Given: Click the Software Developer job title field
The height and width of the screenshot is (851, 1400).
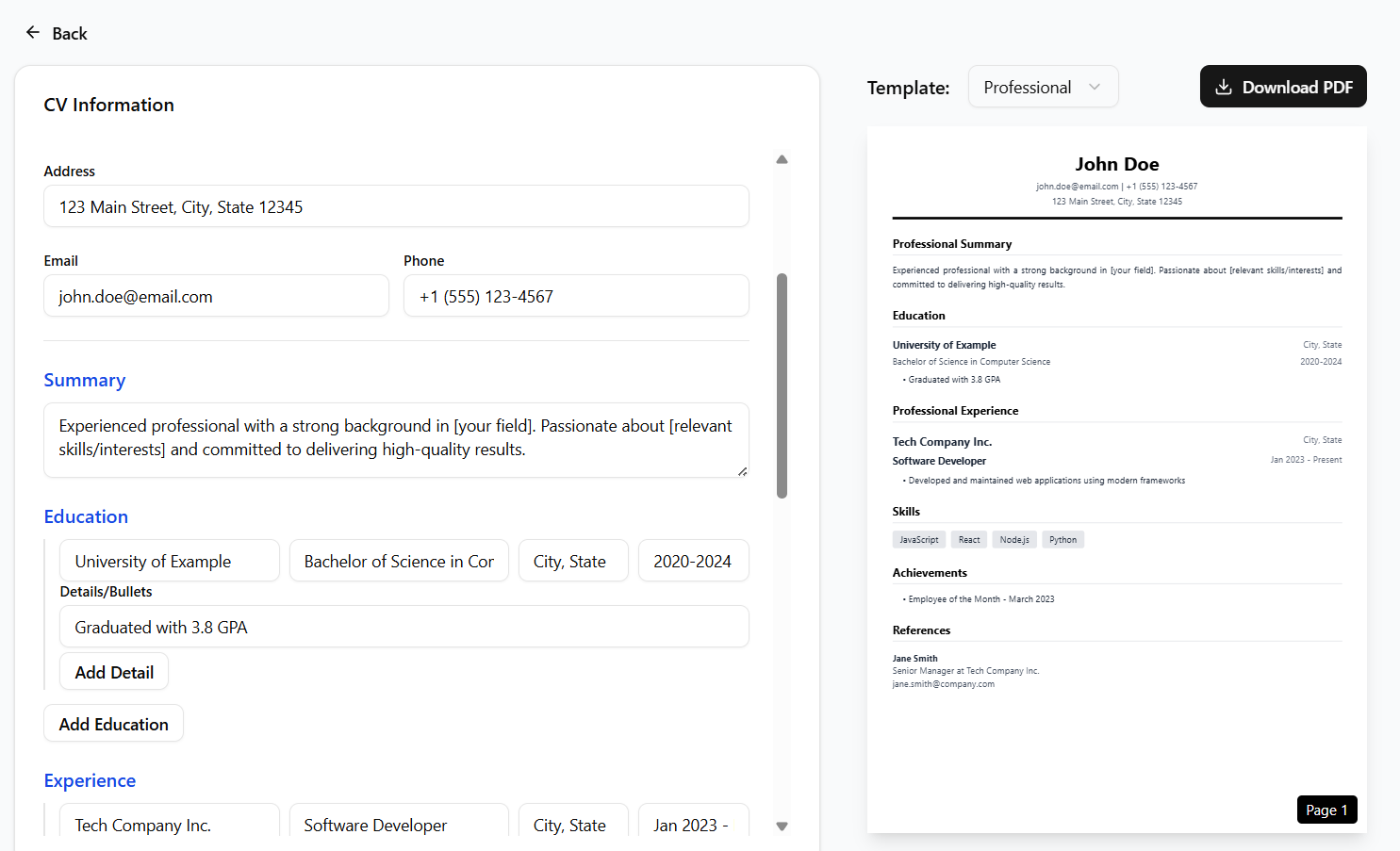Looking at the screenshot, I should [x=399, y=823].
